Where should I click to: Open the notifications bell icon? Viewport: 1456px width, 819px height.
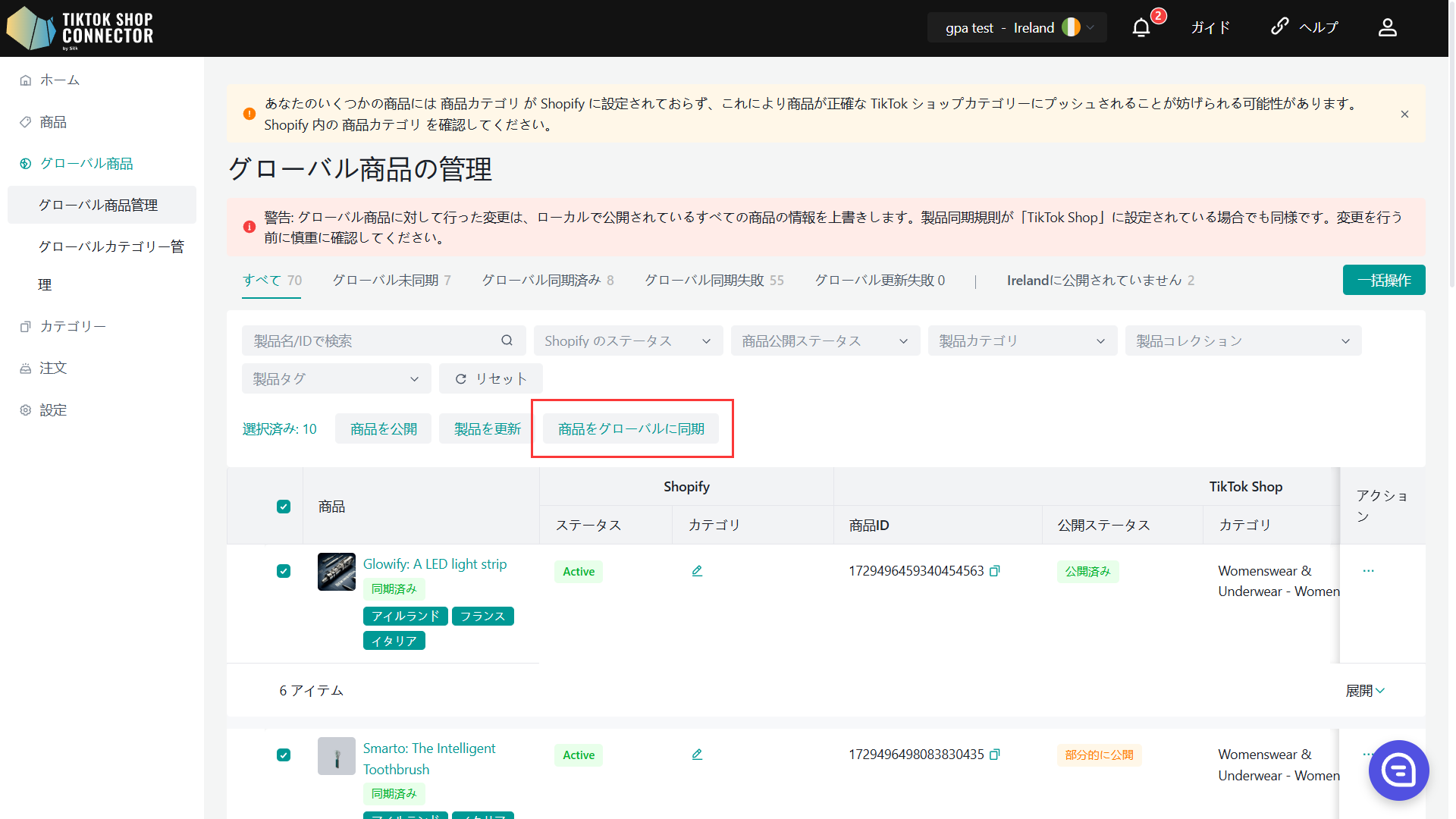[x=1141, y=28]
